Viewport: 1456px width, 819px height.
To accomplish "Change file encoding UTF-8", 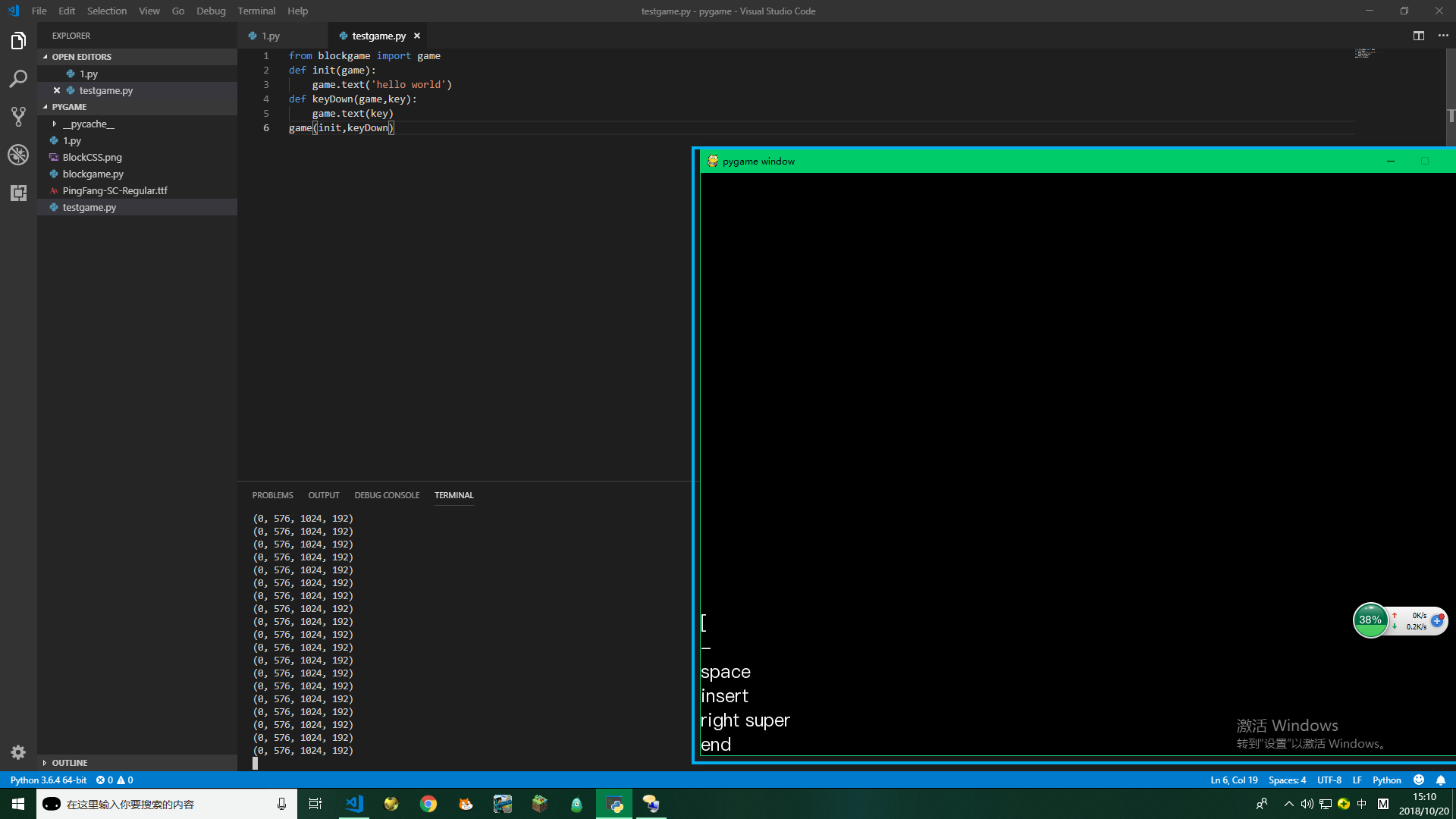I will pos(1329,780).
